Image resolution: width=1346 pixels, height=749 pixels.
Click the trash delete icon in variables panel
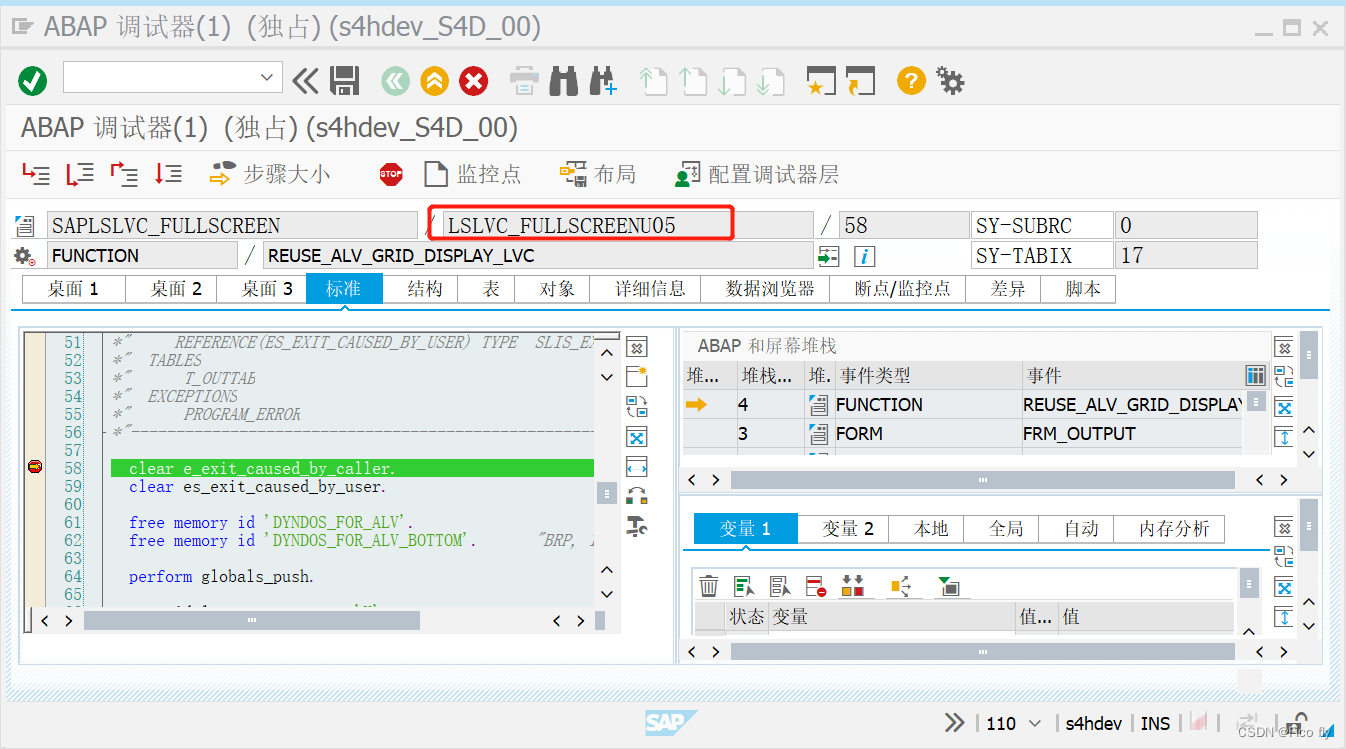pyautogui.click(x=709, y=584)
